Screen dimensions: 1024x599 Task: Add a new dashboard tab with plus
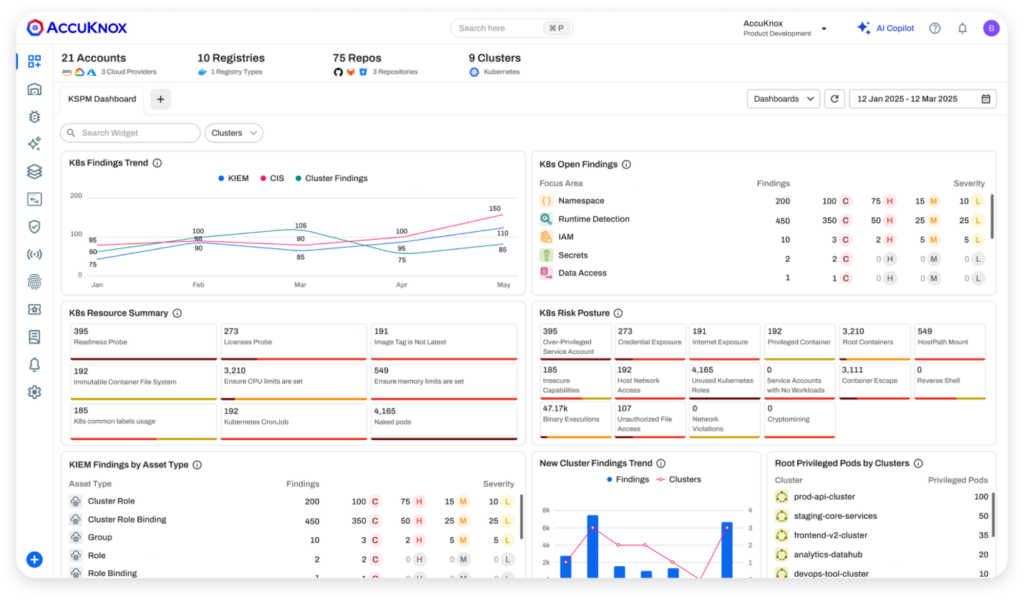tap(160, 99)
